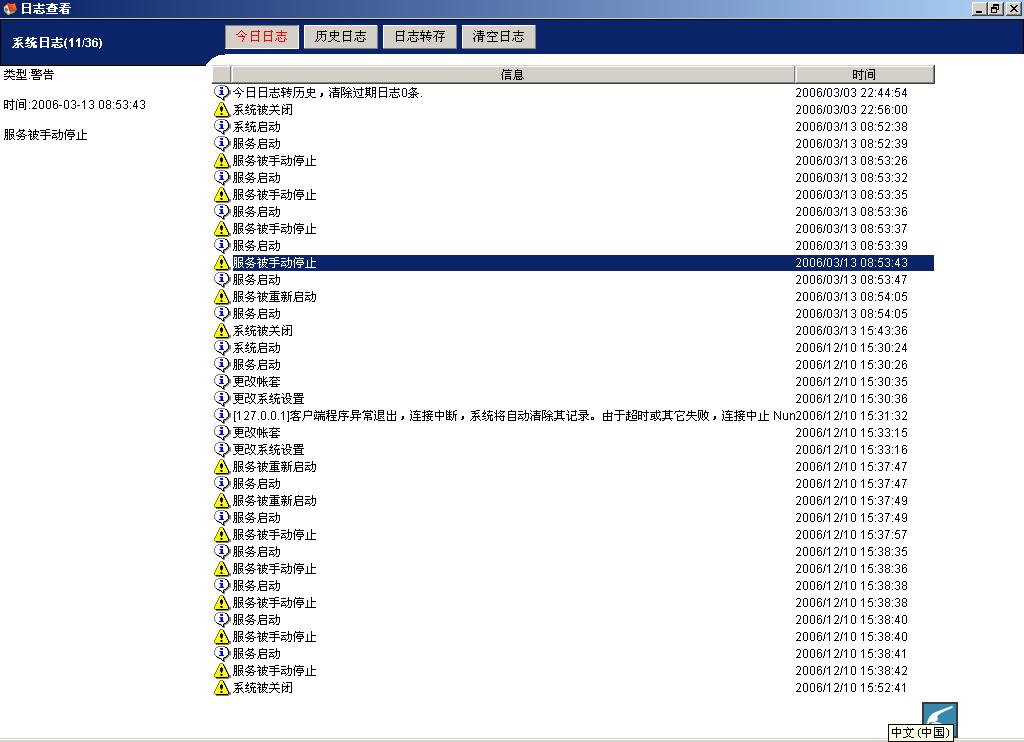The width and height of the screenshot is (1024, 742).
Task: Select 服务启动 text at 08:53:47
Action: (257, 280)
